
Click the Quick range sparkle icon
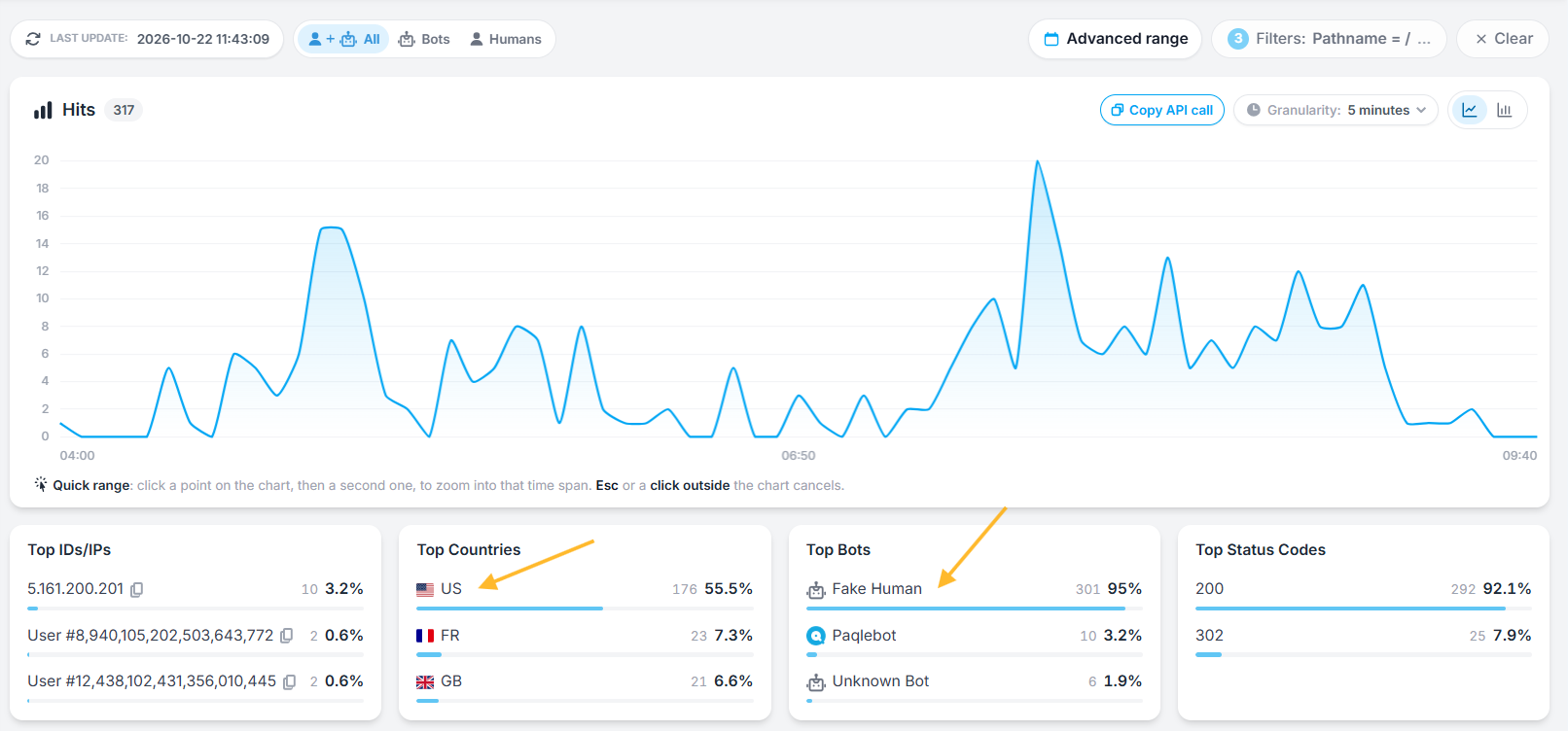click(41, 484)
